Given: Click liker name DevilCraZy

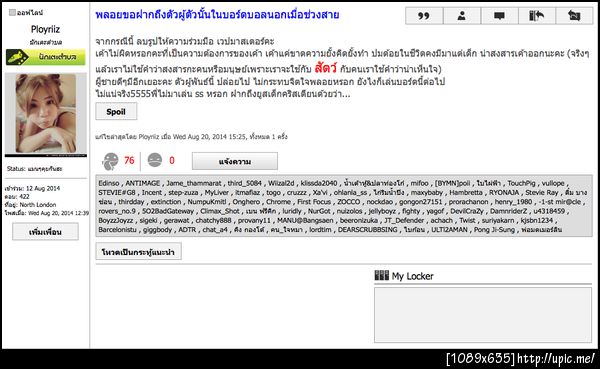Looking at the screenshot, I should 466,211.
